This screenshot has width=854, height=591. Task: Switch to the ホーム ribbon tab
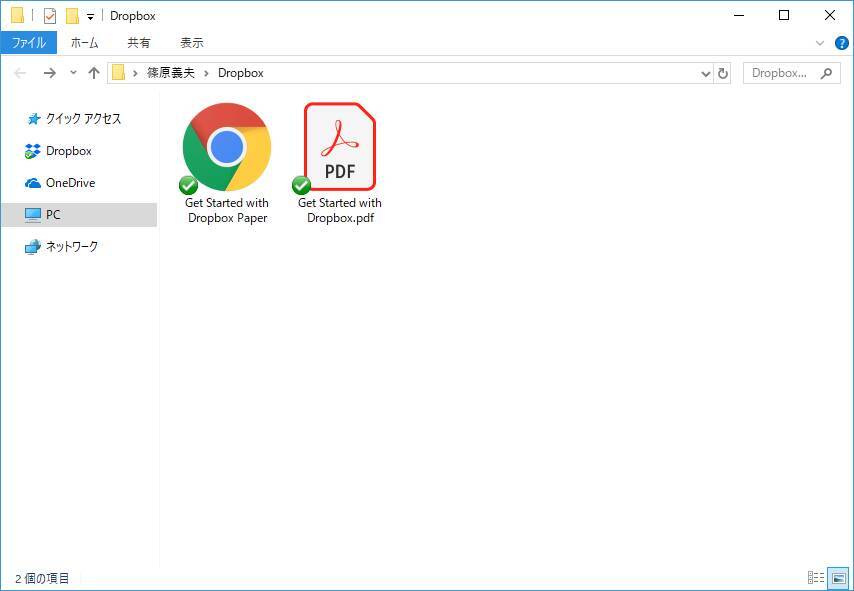point(84,42)
